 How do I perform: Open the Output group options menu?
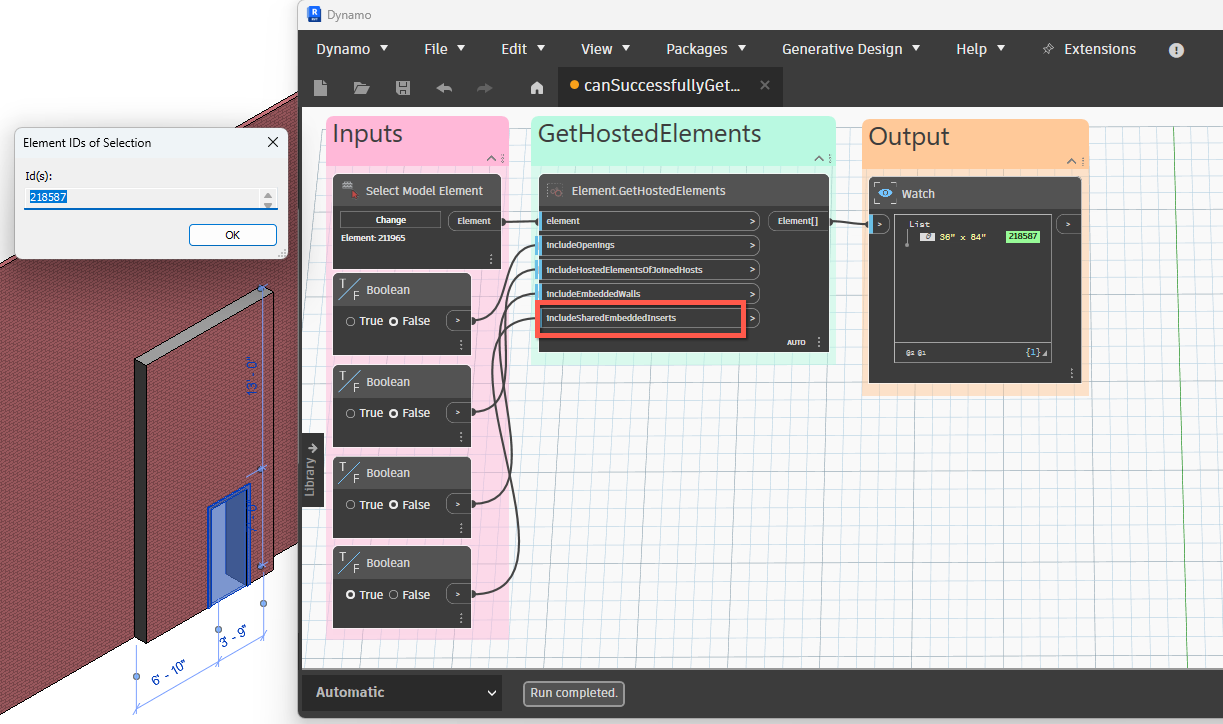point(1082,159)
